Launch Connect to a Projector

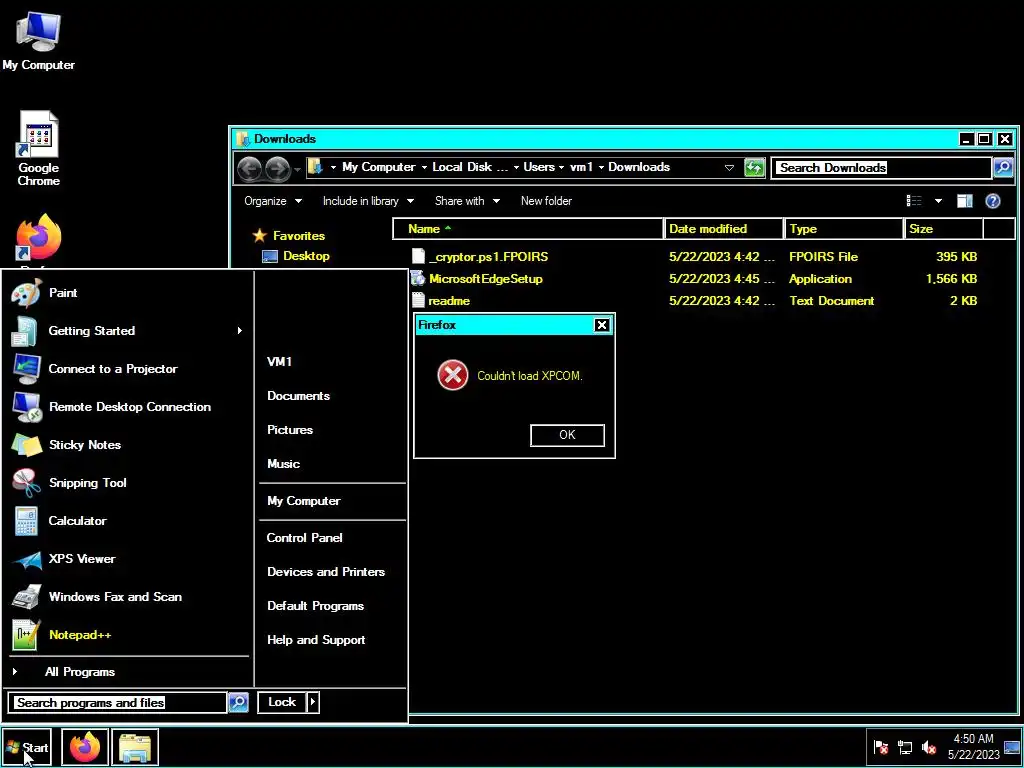(129, 369)
